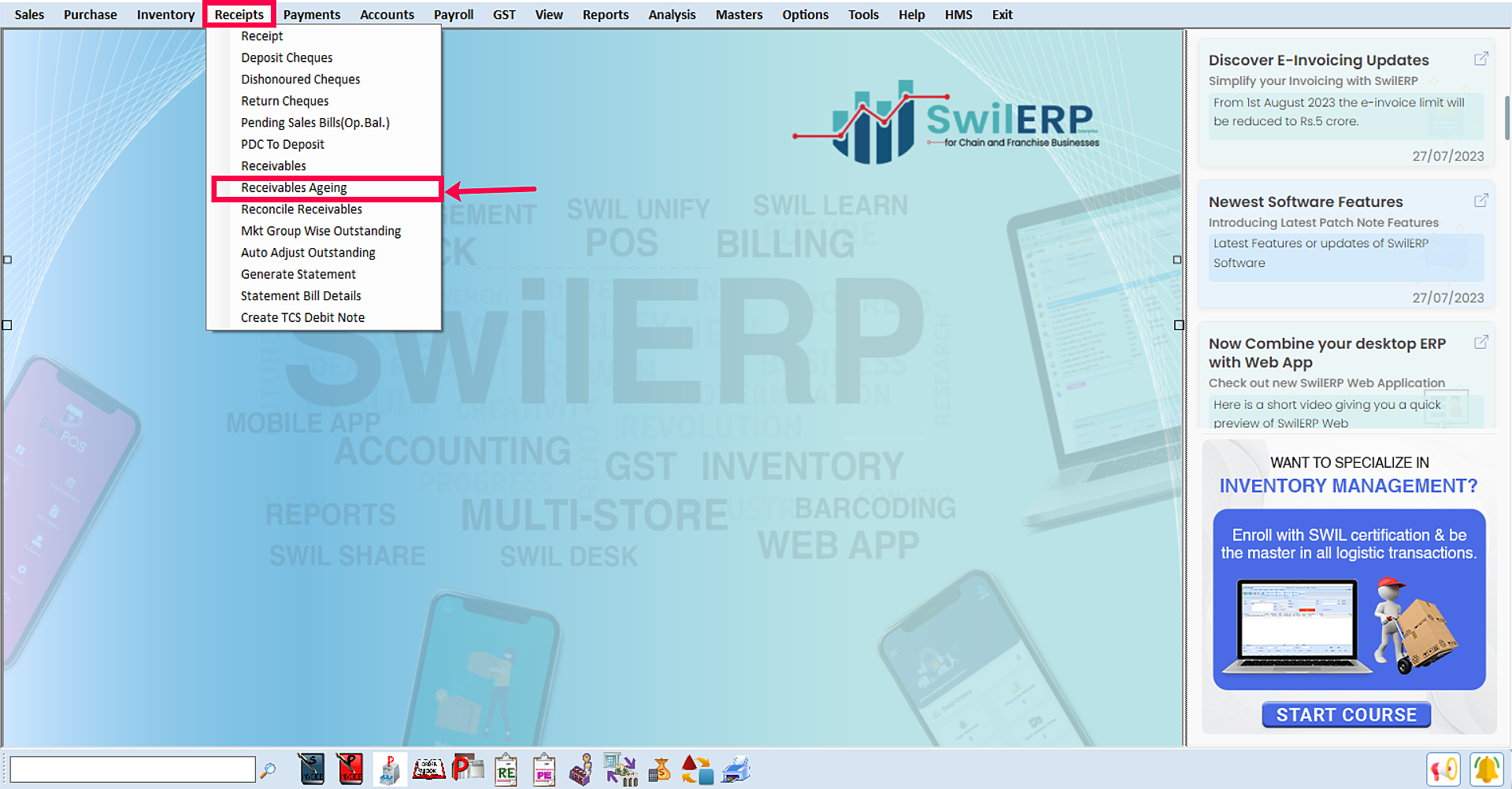Open Receivables Ageing menu entry
The height and width of the screenshot is (789, 1512).
tap(324, 187)
